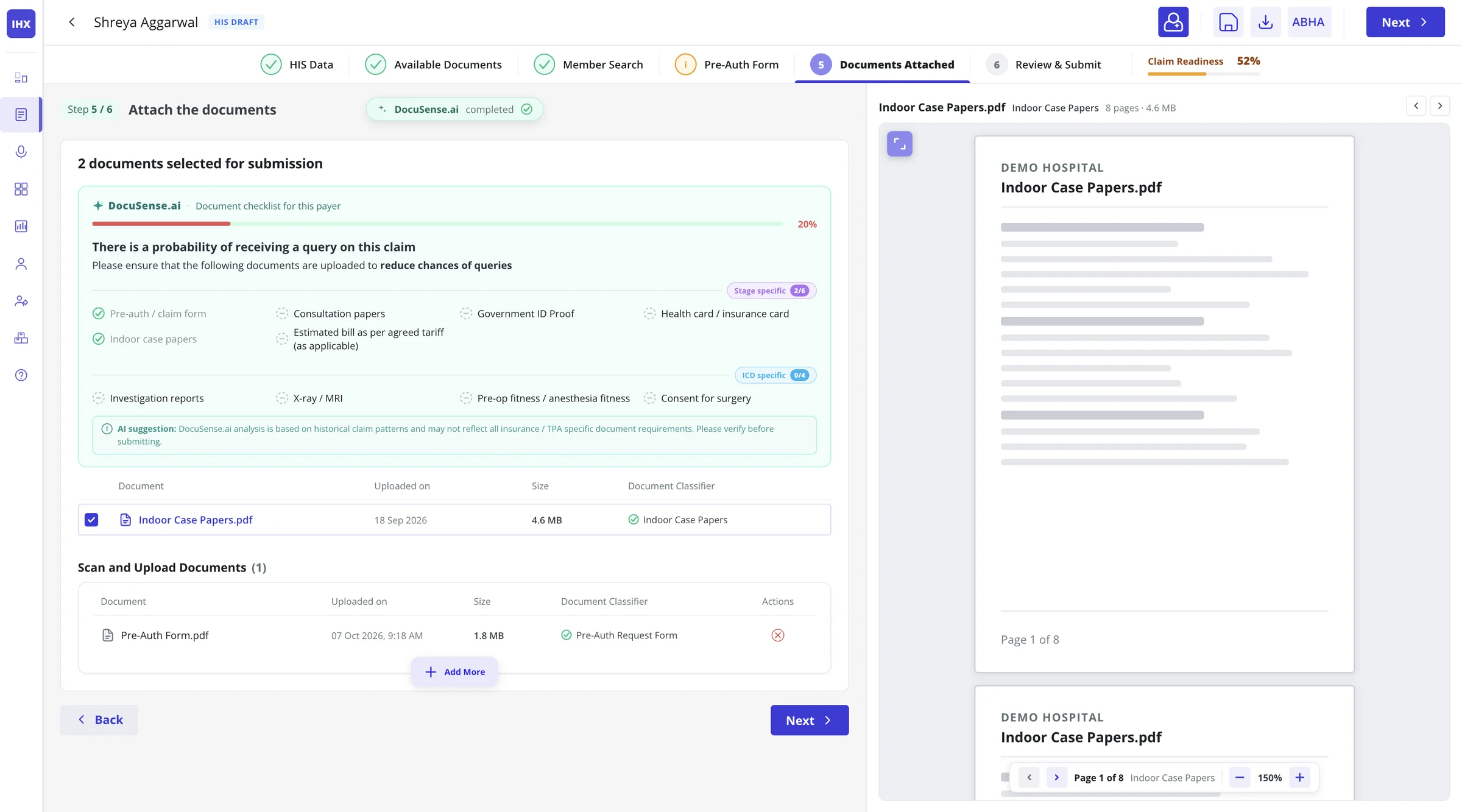Uncheck the Indoor Case Papers.pdf checkbox
1462x812 pixels.
91,520
